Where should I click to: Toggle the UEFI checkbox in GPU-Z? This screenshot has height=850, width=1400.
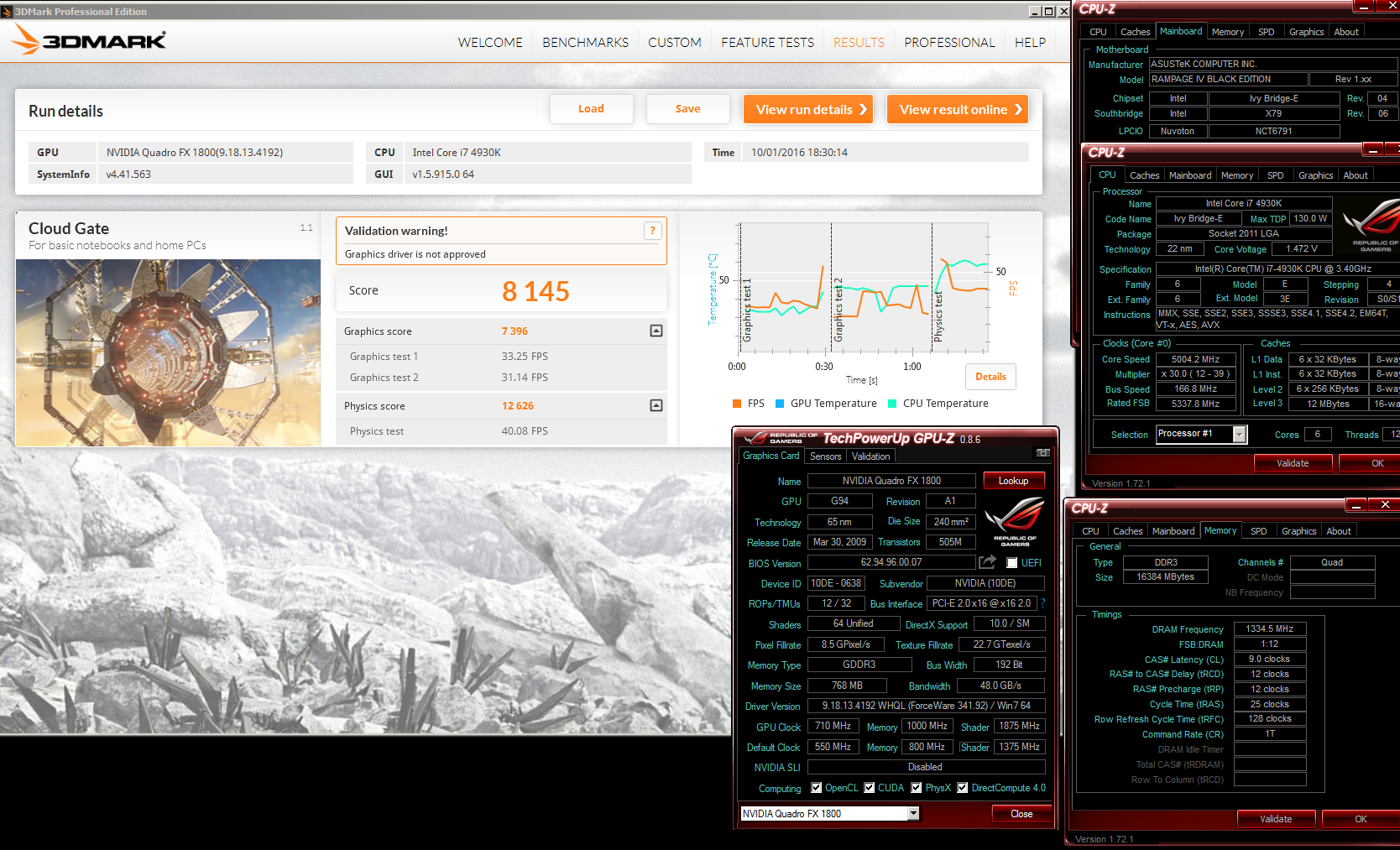point(1011,563)
